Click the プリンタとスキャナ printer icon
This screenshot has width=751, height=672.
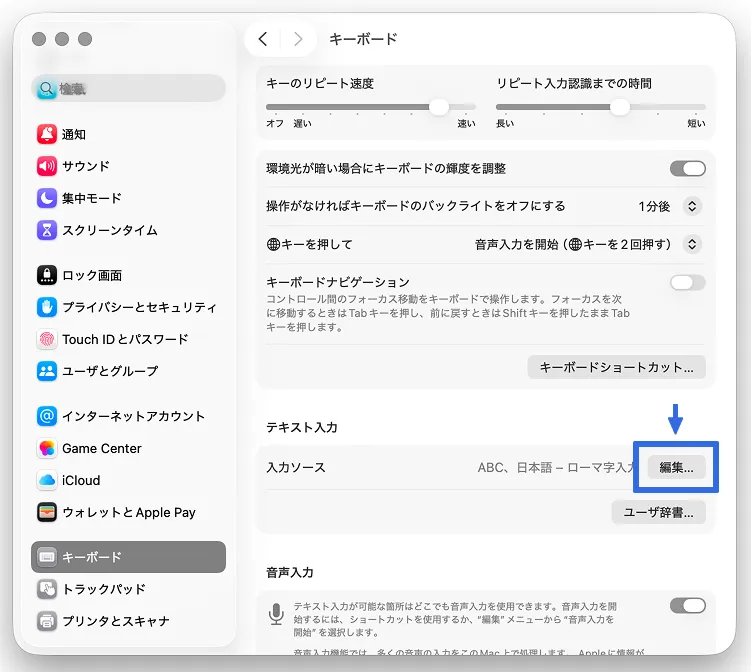pos(47,621)
